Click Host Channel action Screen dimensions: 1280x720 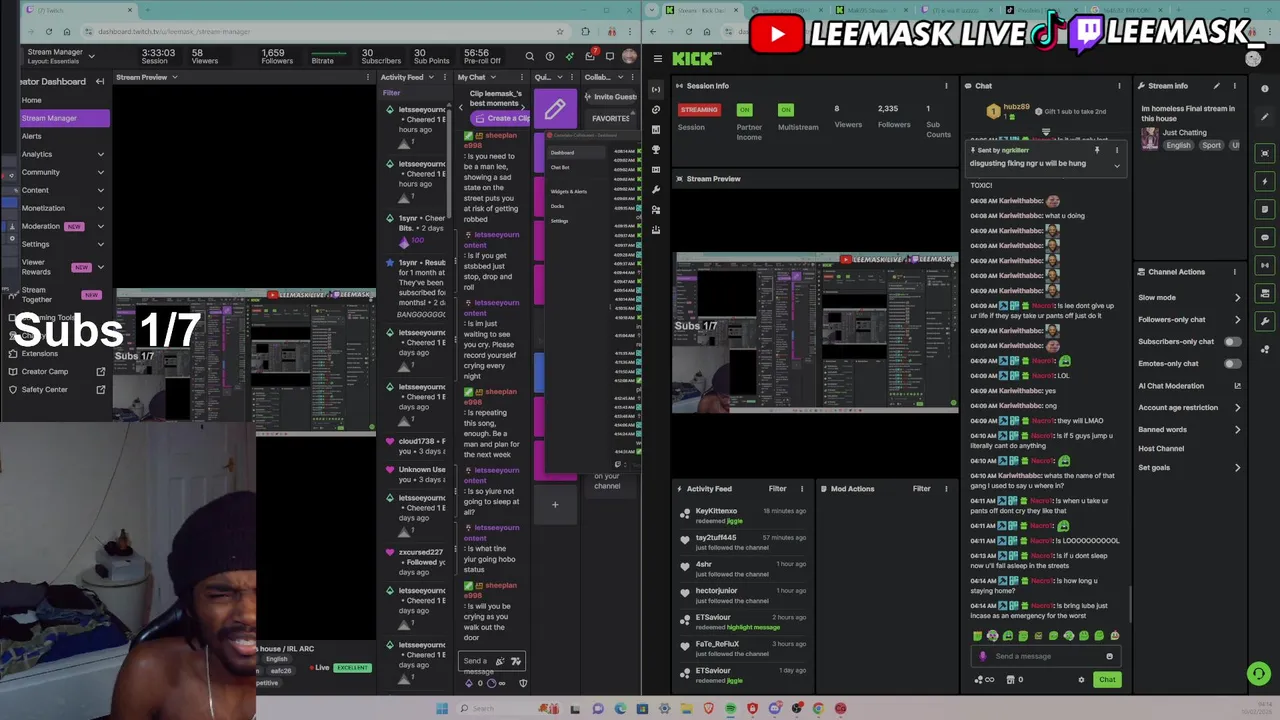[x=1161, y=449]
